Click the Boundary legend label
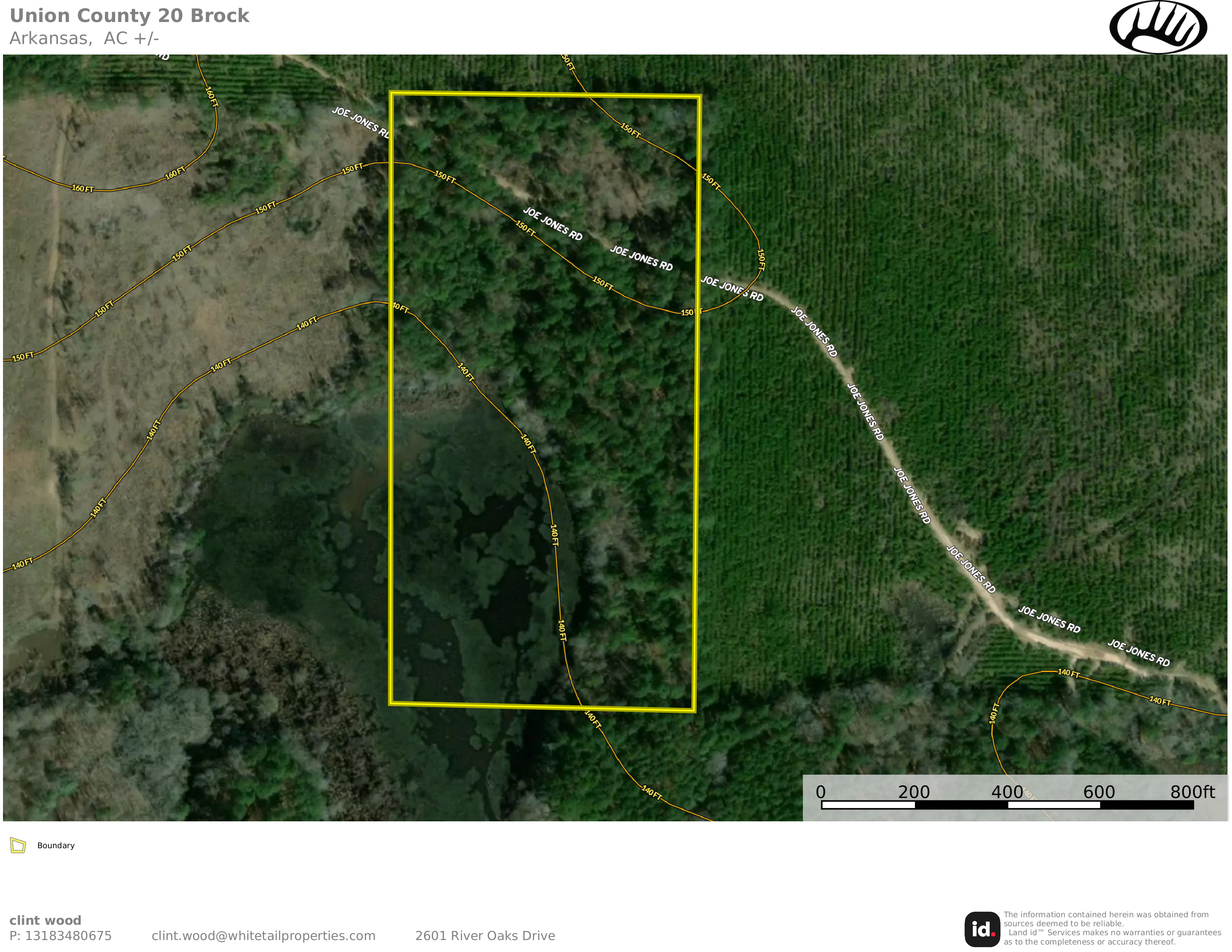1232x952 pixels. [x=56, y=845]
